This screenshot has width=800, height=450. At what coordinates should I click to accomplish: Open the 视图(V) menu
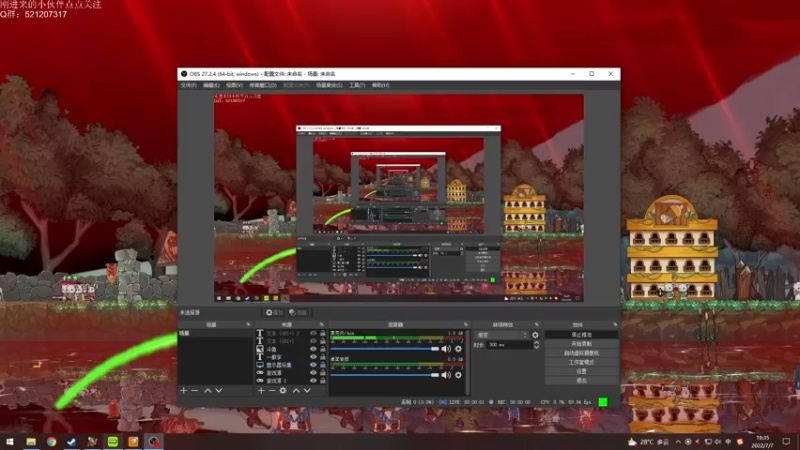234,85
